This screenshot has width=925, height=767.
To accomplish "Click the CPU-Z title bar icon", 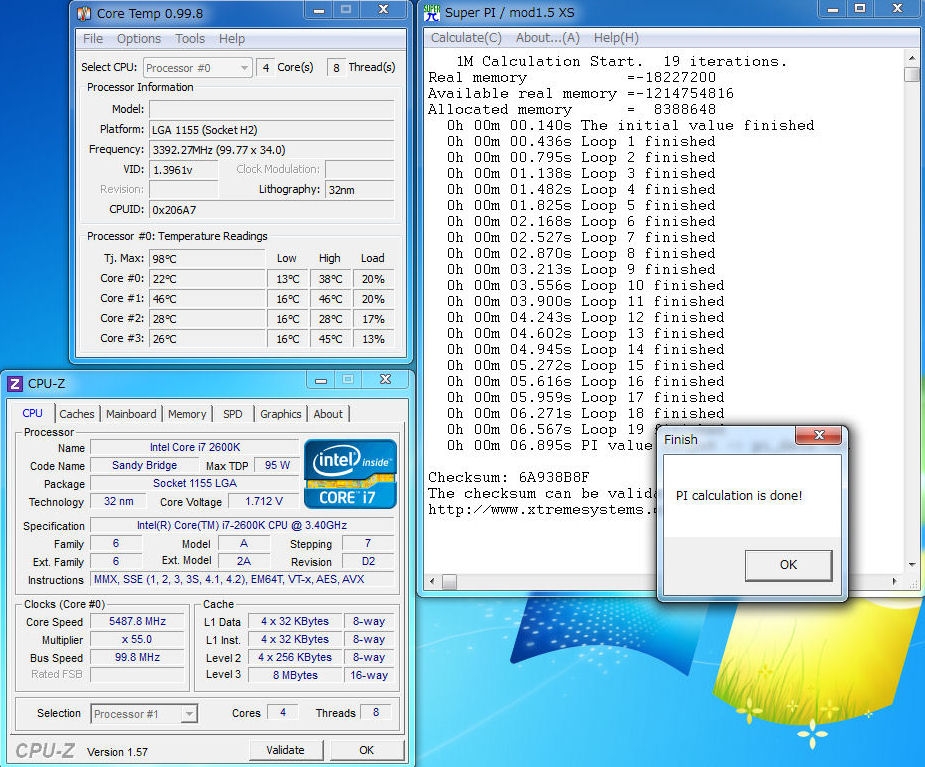I will pos(15,383).
